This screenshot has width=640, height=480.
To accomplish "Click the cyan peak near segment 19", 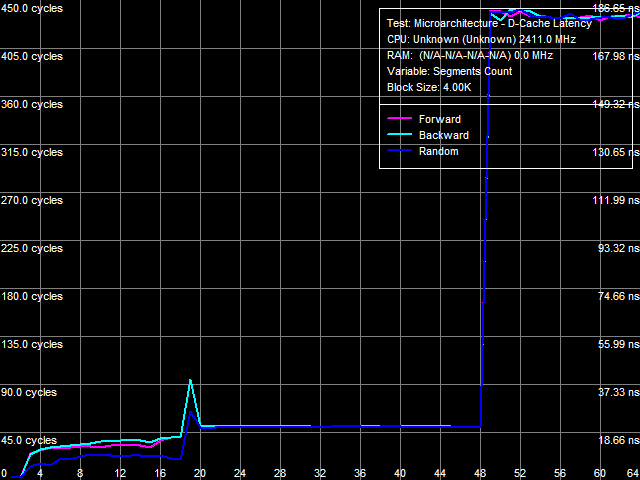I will tap(190, 381).
